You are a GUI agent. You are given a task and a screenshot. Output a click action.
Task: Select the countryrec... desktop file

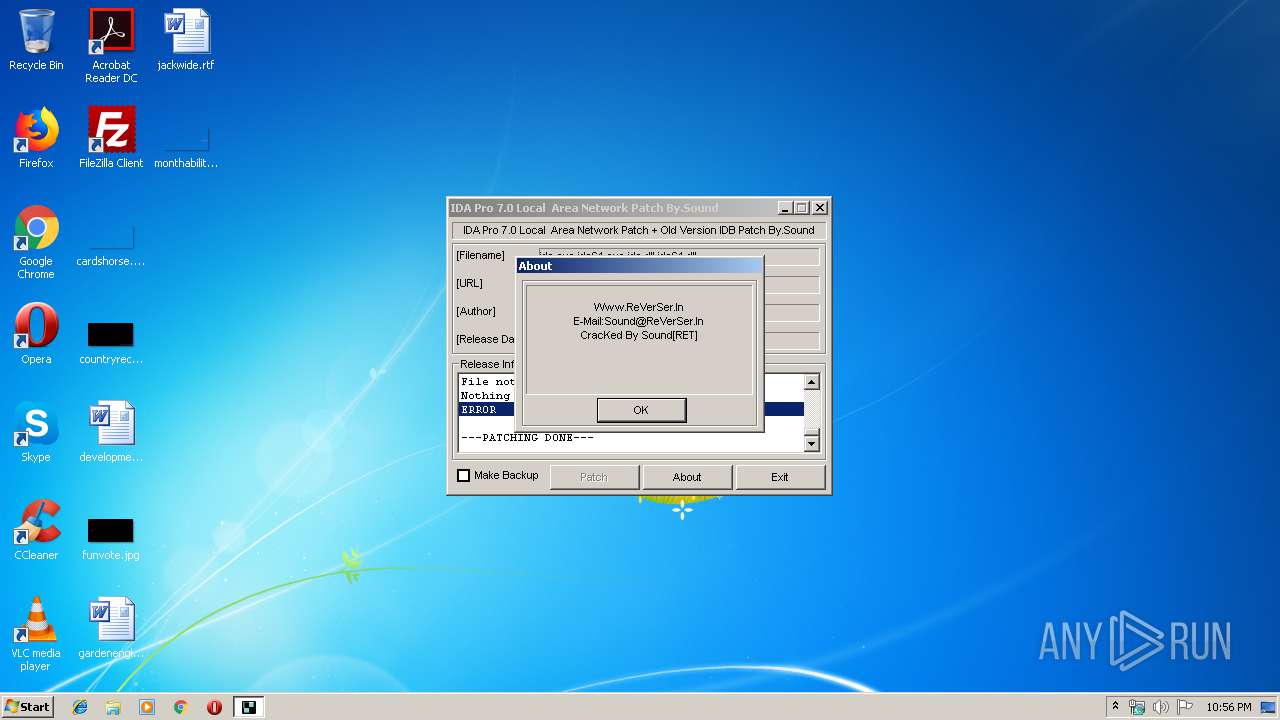tap(111, 343)
